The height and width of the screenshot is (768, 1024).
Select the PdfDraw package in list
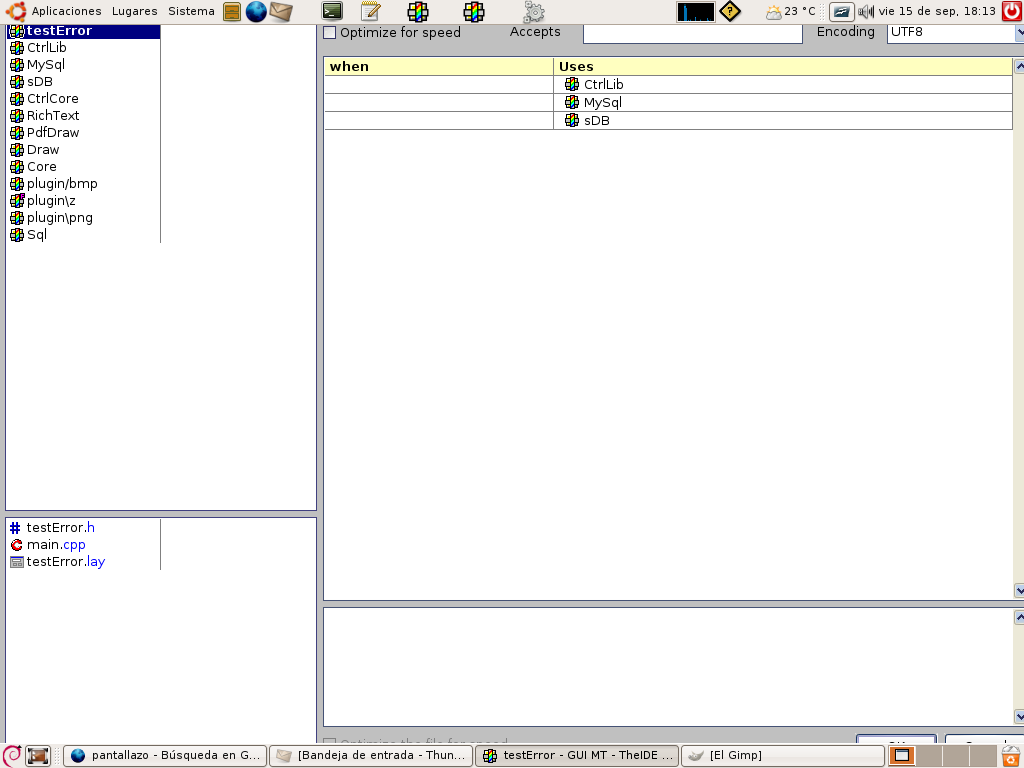click(53, 133)
